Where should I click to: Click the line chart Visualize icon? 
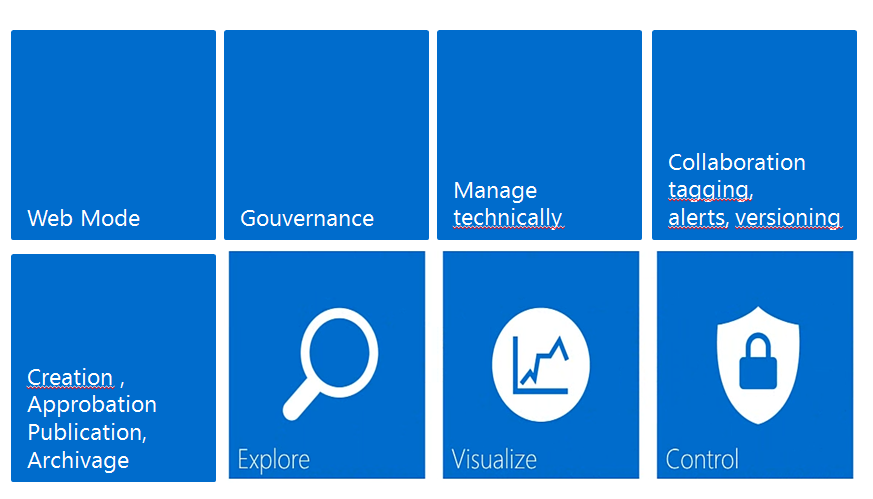pos(541,362)
